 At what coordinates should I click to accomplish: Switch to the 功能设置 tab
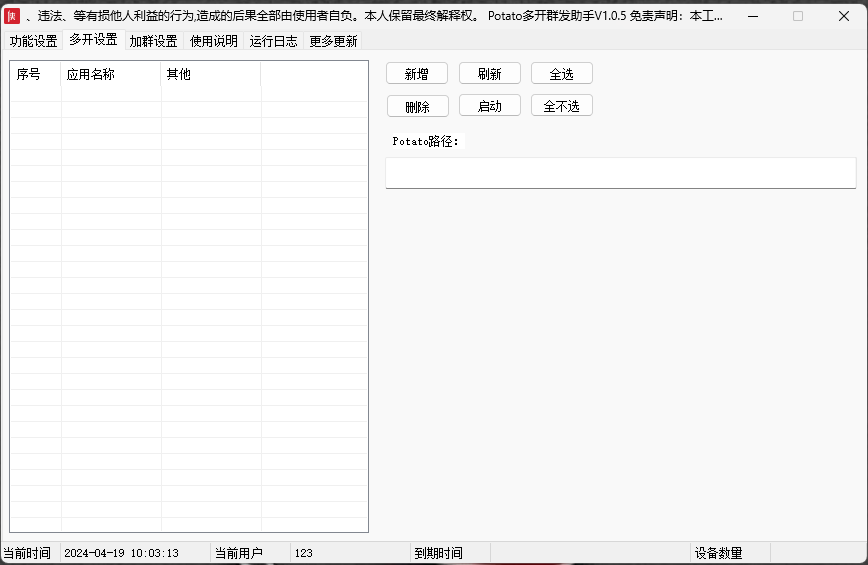tap(33, 41)
